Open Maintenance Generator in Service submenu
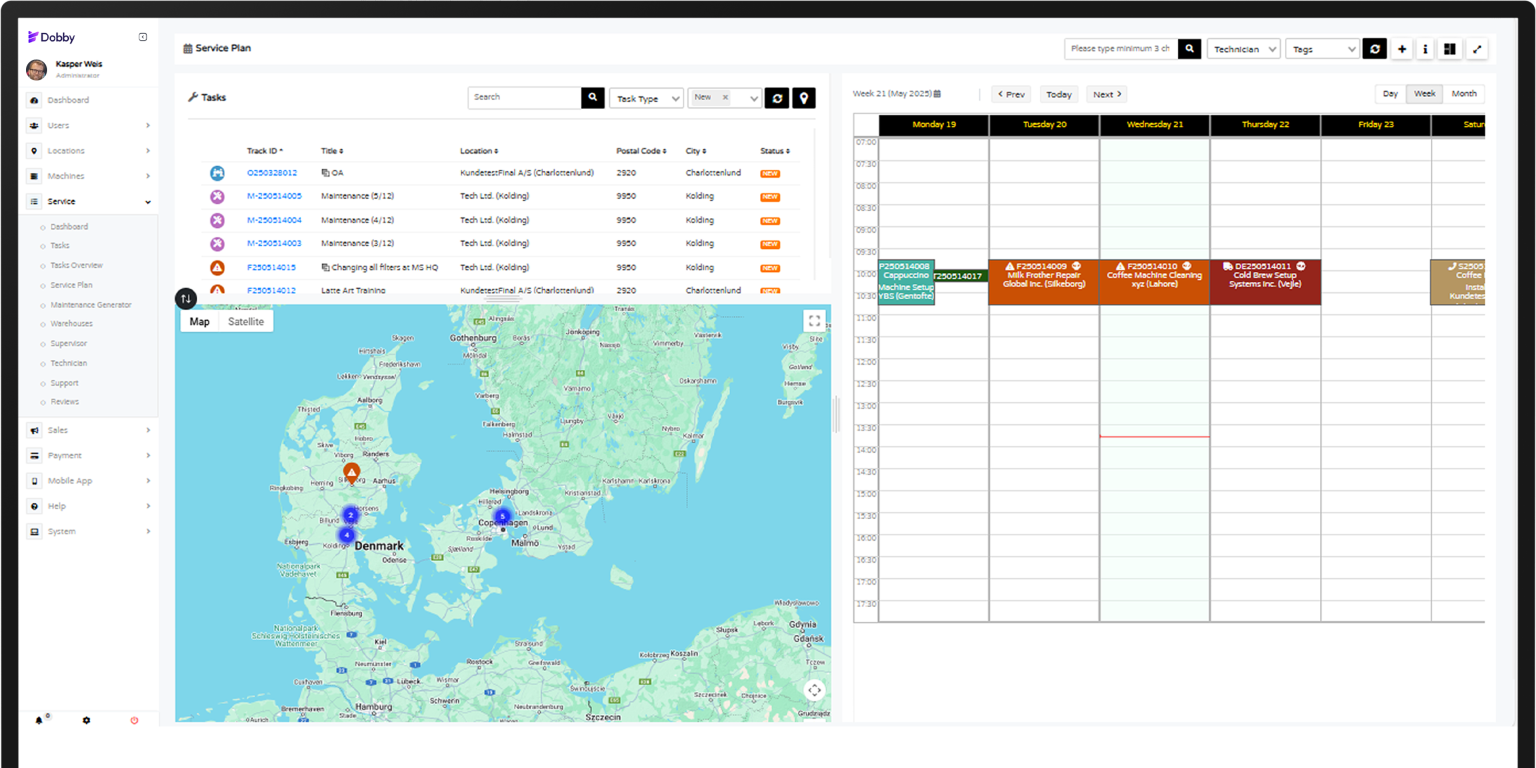1536x768 pixels. tap(91, 305)
